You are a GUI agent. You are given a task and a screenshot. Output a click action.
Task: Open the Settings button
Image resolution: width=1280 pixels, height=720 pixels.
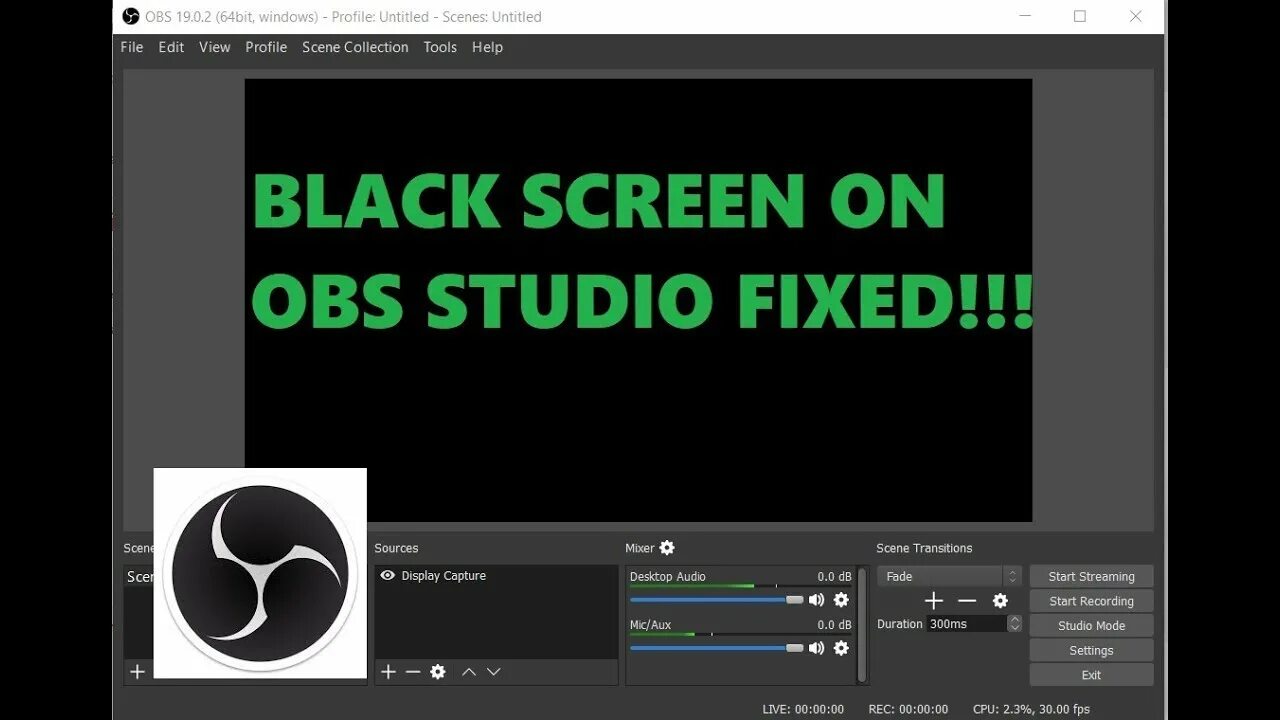(1091, 650)
